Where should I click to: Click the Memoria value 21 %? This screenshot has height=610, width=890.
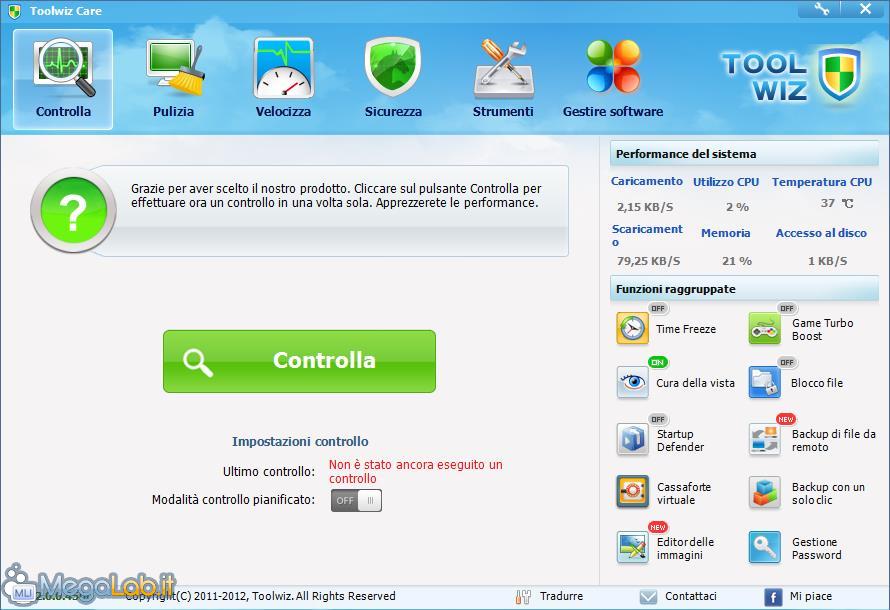737,261
